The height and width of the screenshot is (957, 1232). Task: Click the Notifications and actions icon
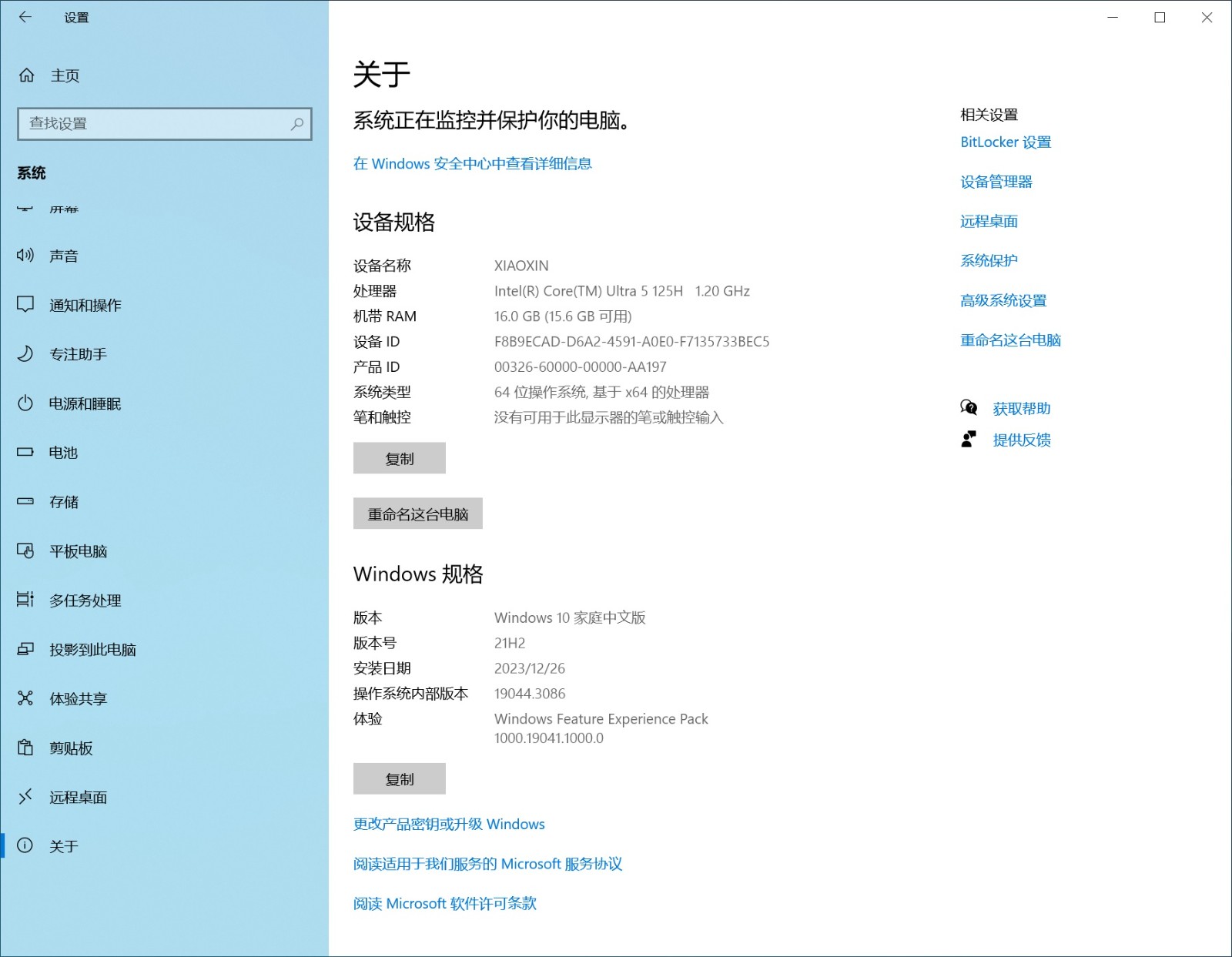pyautogui.click(x=25, y=304)
